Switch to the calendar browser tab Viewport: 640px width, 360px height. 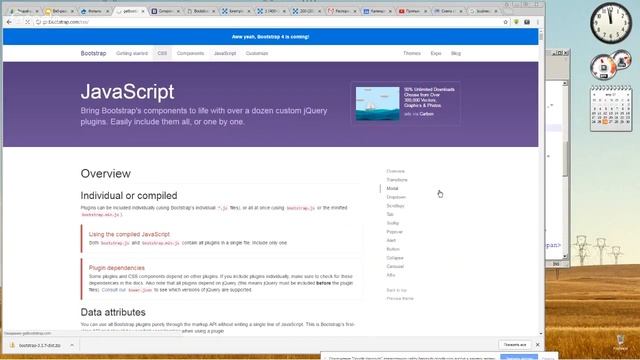click(378, 11)
